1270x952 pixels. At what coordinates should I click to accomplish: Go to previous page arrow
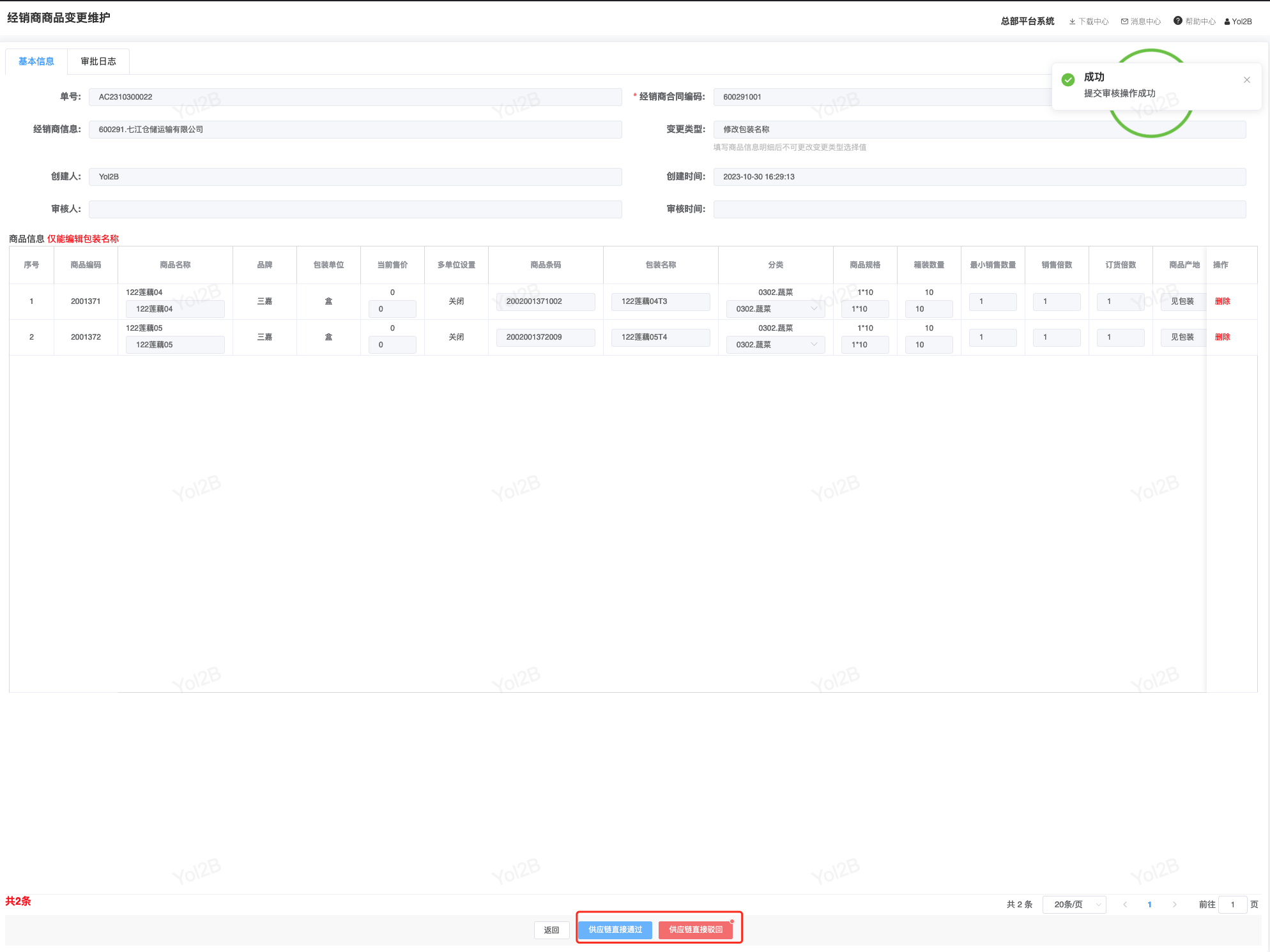pyautogui.click(x=1125, y=904)
